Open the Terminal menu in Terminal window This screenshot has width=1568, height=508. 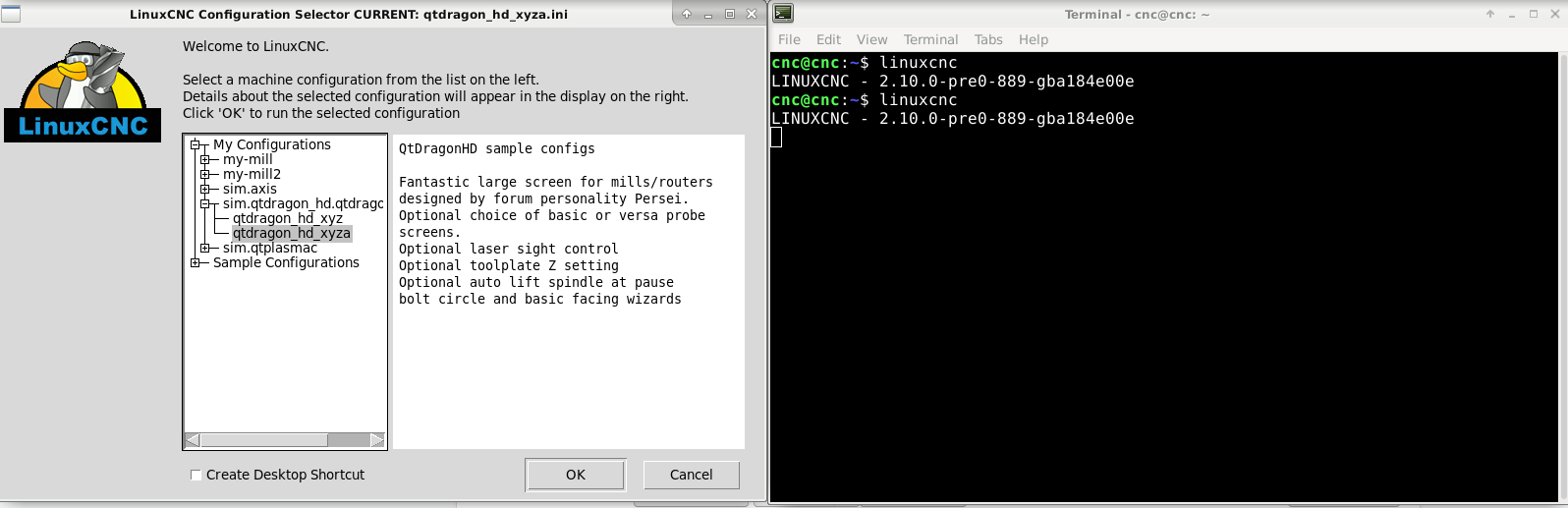930,39
